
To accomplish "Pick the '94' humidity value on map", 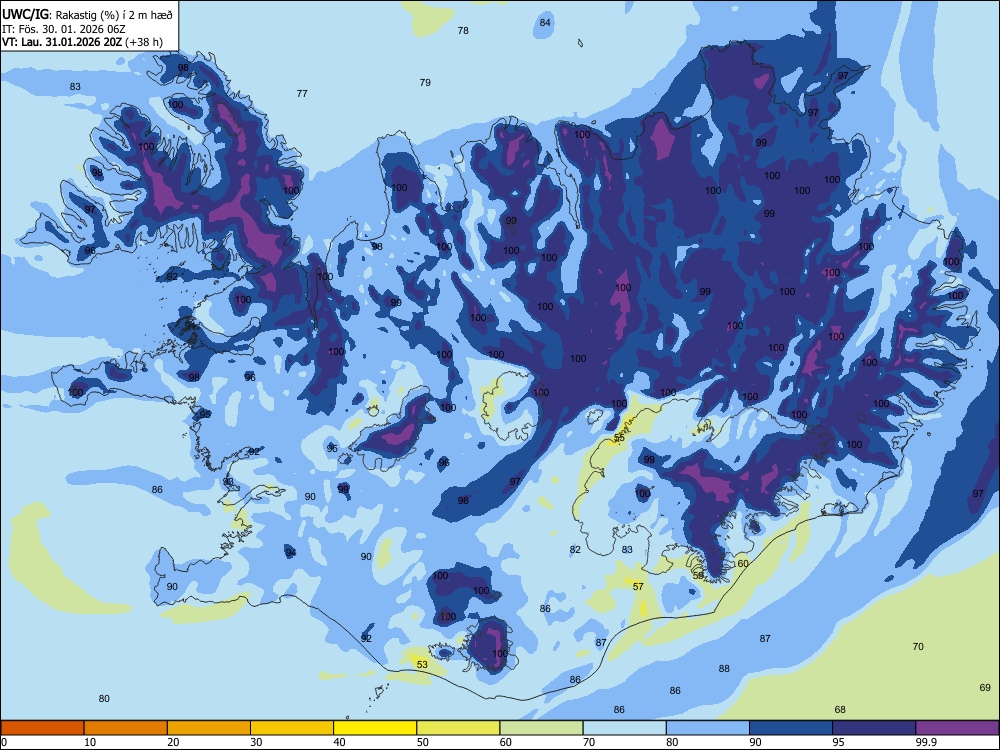I will pyautogui.click(x=291, y=552).
